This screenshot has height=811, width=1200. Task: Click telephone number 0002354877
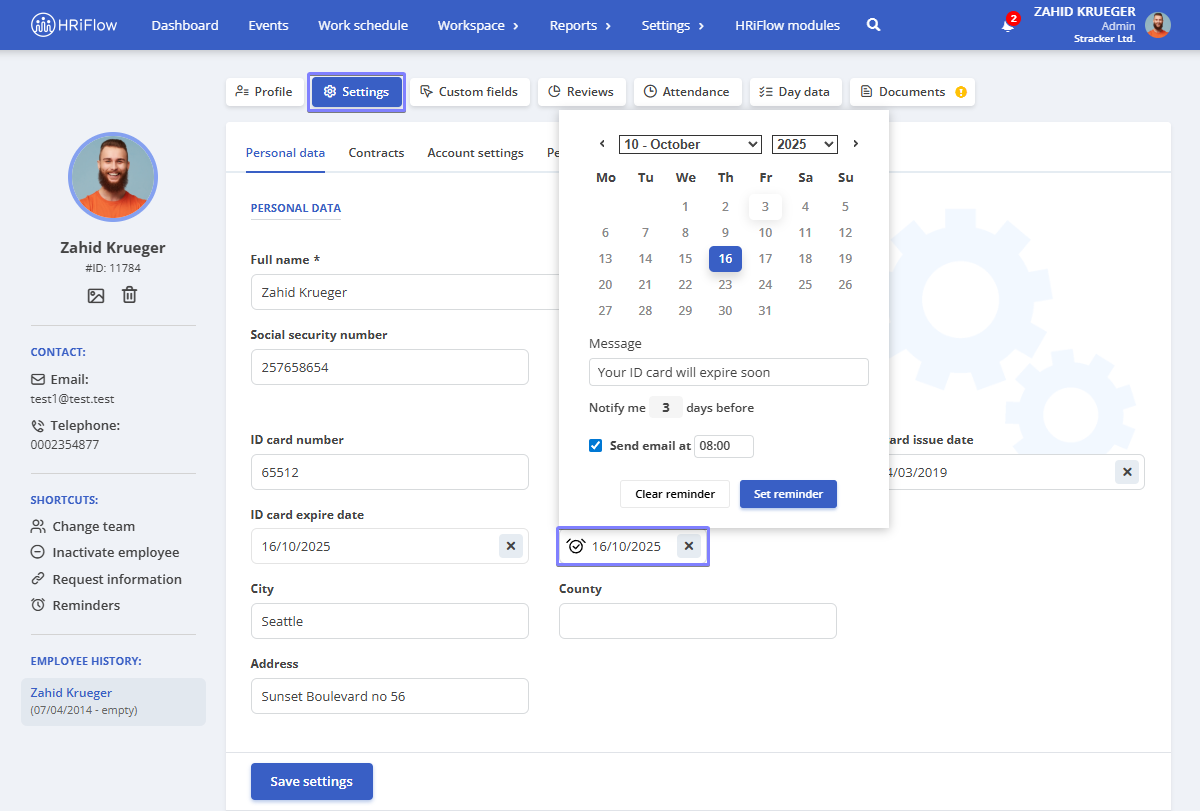(65, 444)
